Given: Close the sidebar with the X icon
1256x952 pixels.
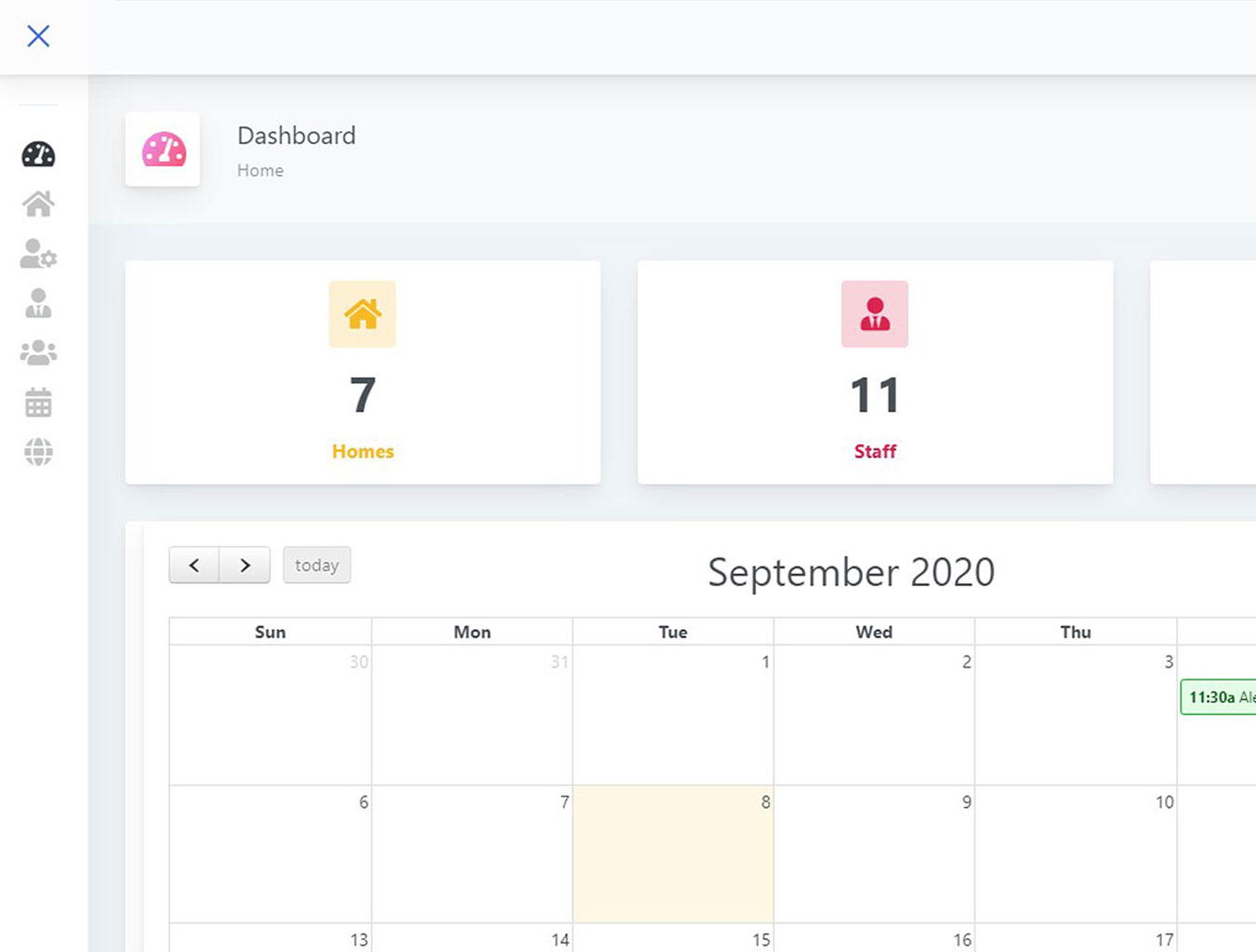Looking at the screenshot, I should (x=38, y=36).
